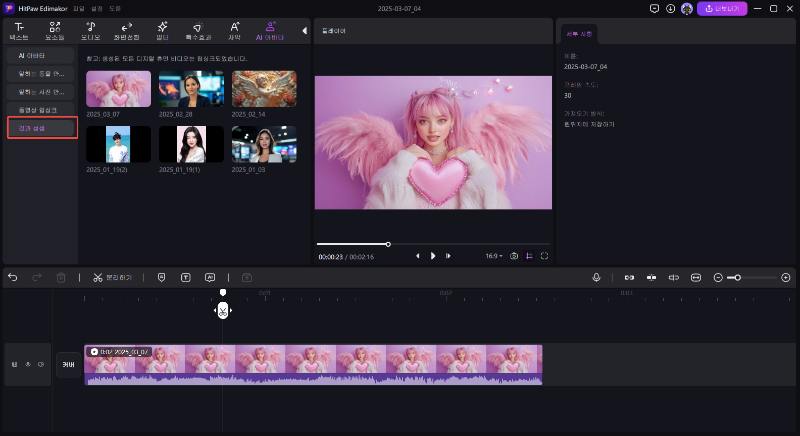Zoom out the timeline with minus button
800x436 pixels.
pyautogui.click(x=718, y=277)
